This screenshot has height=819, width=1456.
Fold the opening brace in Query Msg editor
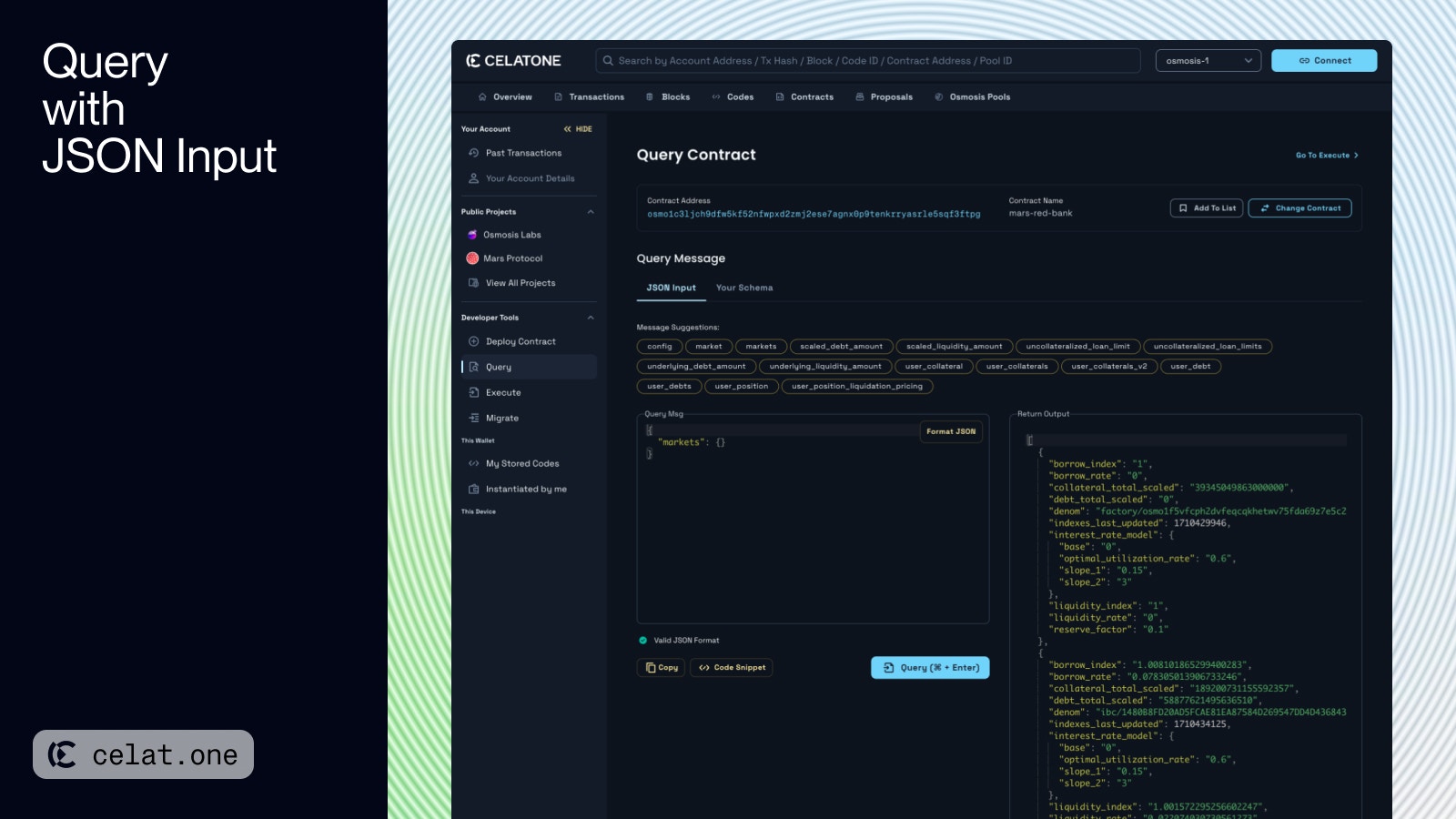coord(649,430)
